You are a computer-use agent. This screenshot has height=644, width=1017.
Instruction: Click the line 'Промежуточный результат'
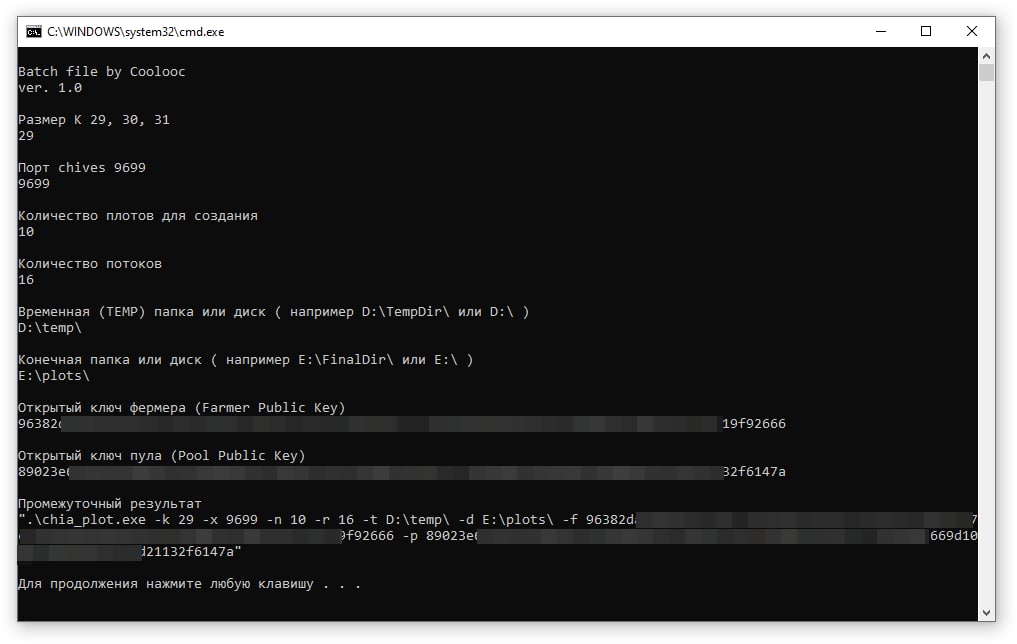[110, 504]
